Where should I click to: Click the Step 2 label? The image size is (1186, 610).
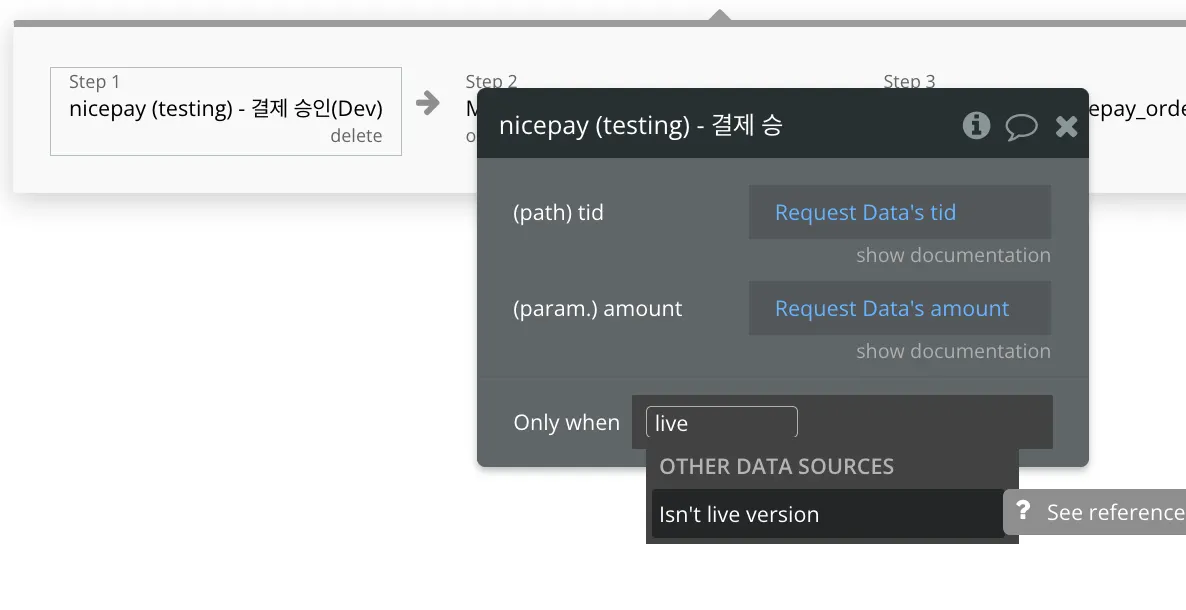[x=491, y=81]
